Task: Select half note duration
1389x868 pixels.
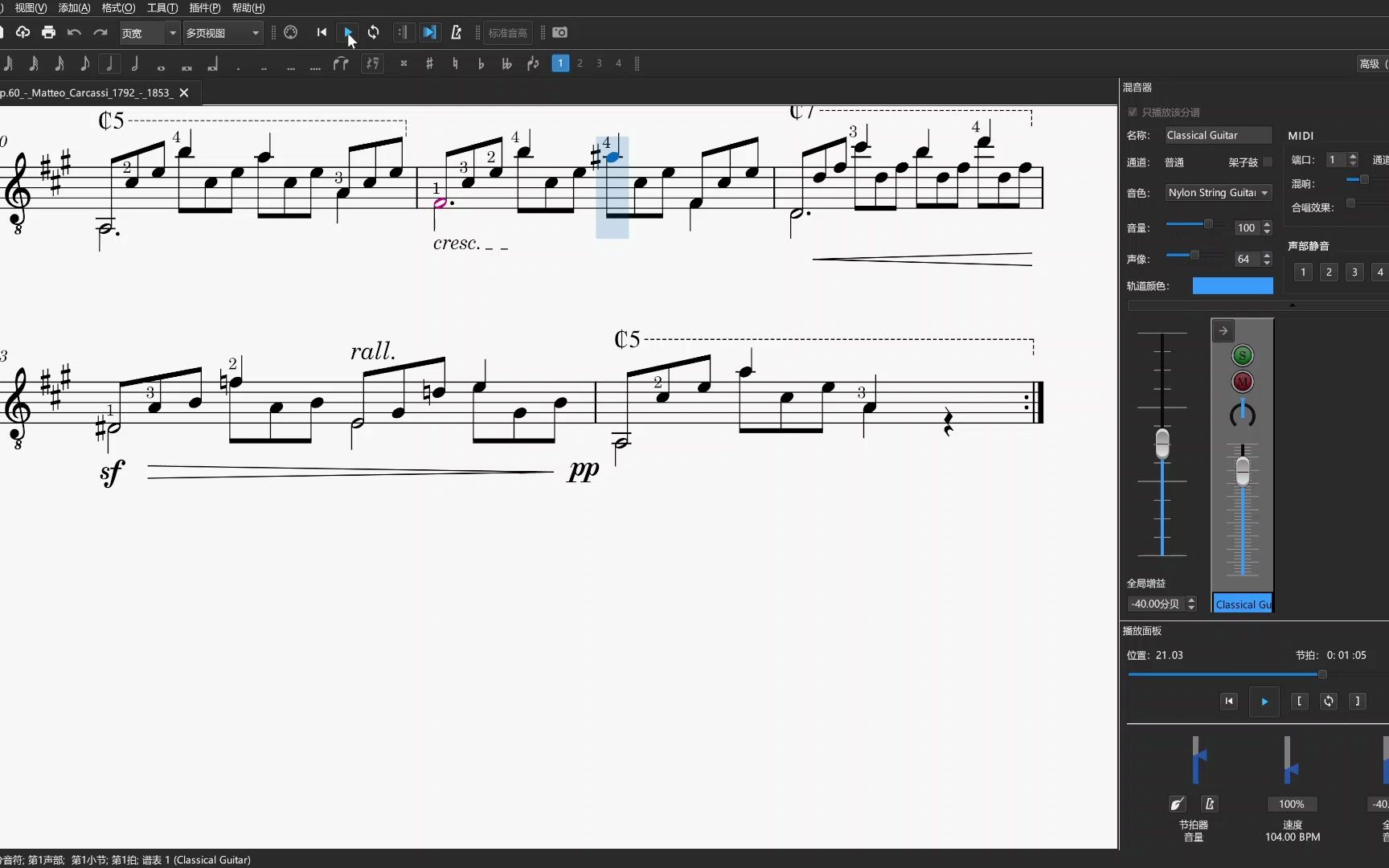Action: pos(135,63)
